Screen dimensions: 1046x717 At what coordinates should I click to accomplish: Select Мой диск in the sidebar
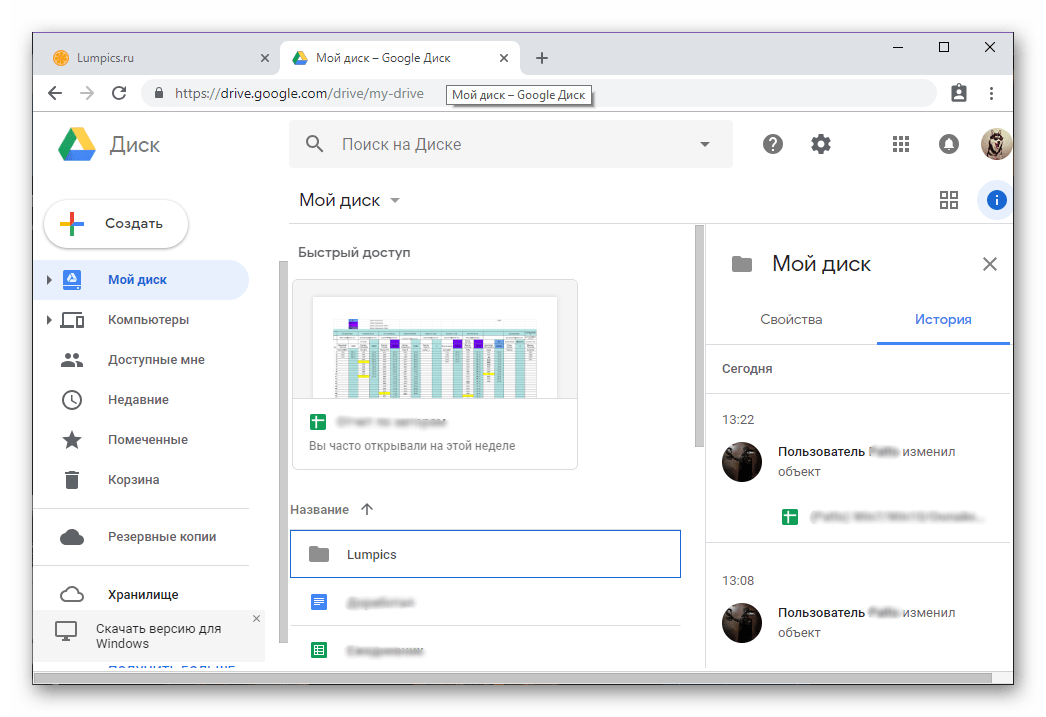point(141,279)
